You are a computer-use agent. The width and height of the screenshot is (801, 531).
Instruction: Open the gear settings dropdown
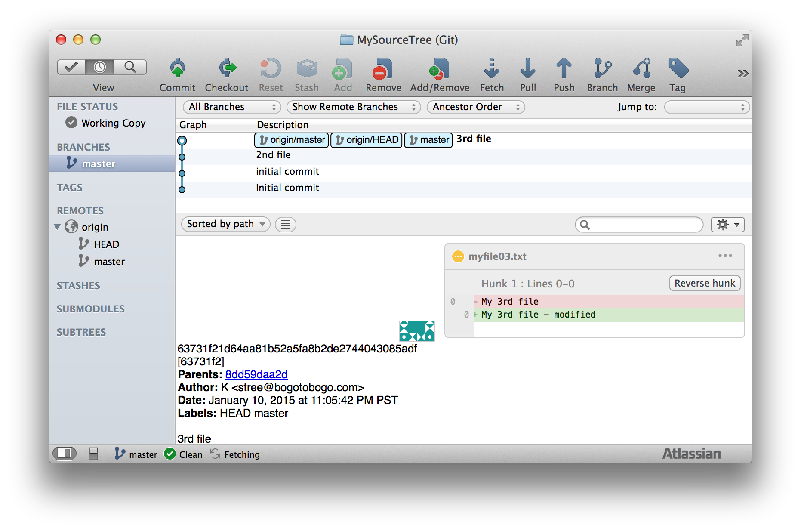[x=728, y=224]
